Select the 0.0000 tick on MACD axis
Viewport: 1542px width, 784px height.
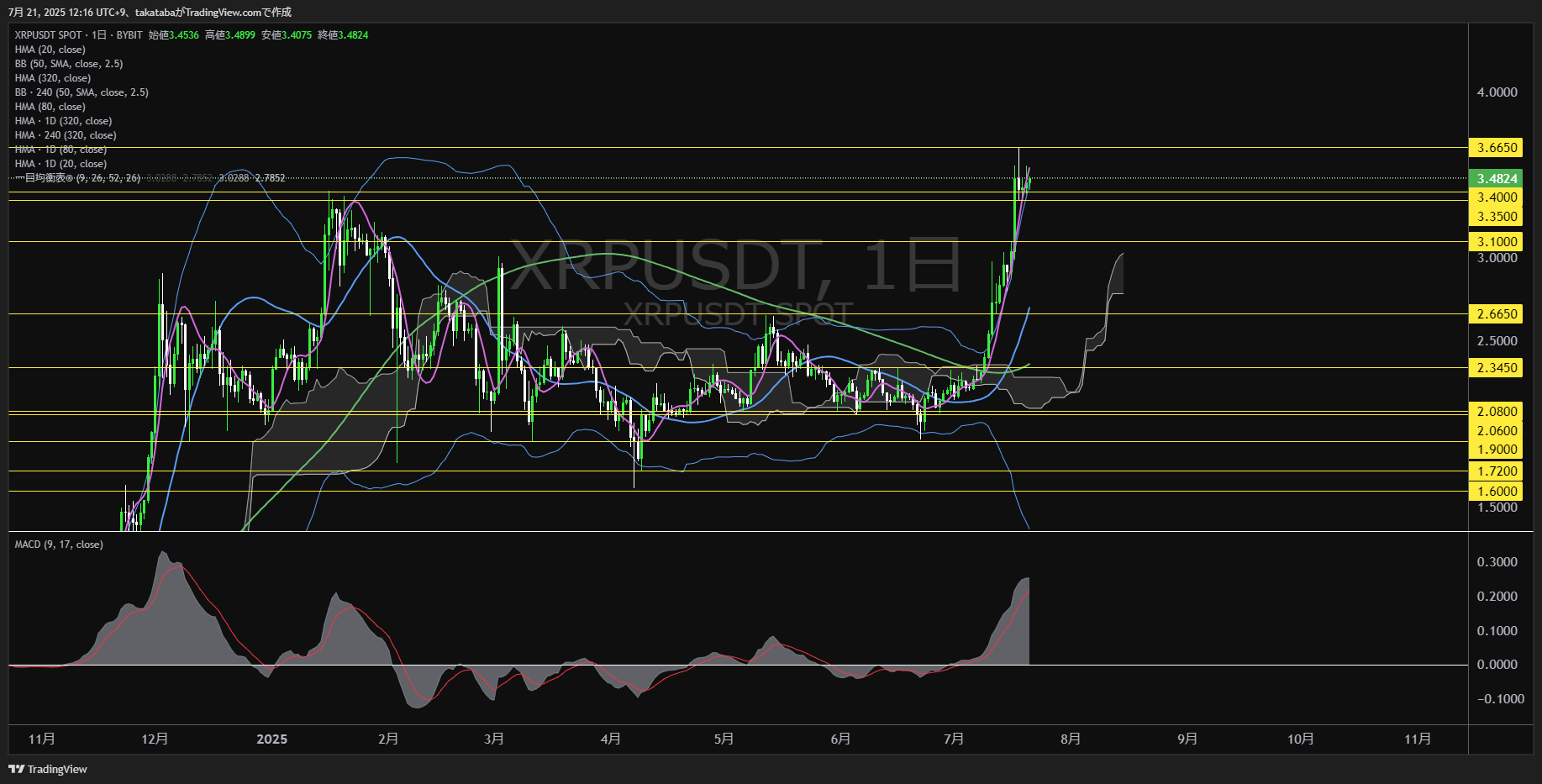pyautogui.click(x=1497, y=665)
